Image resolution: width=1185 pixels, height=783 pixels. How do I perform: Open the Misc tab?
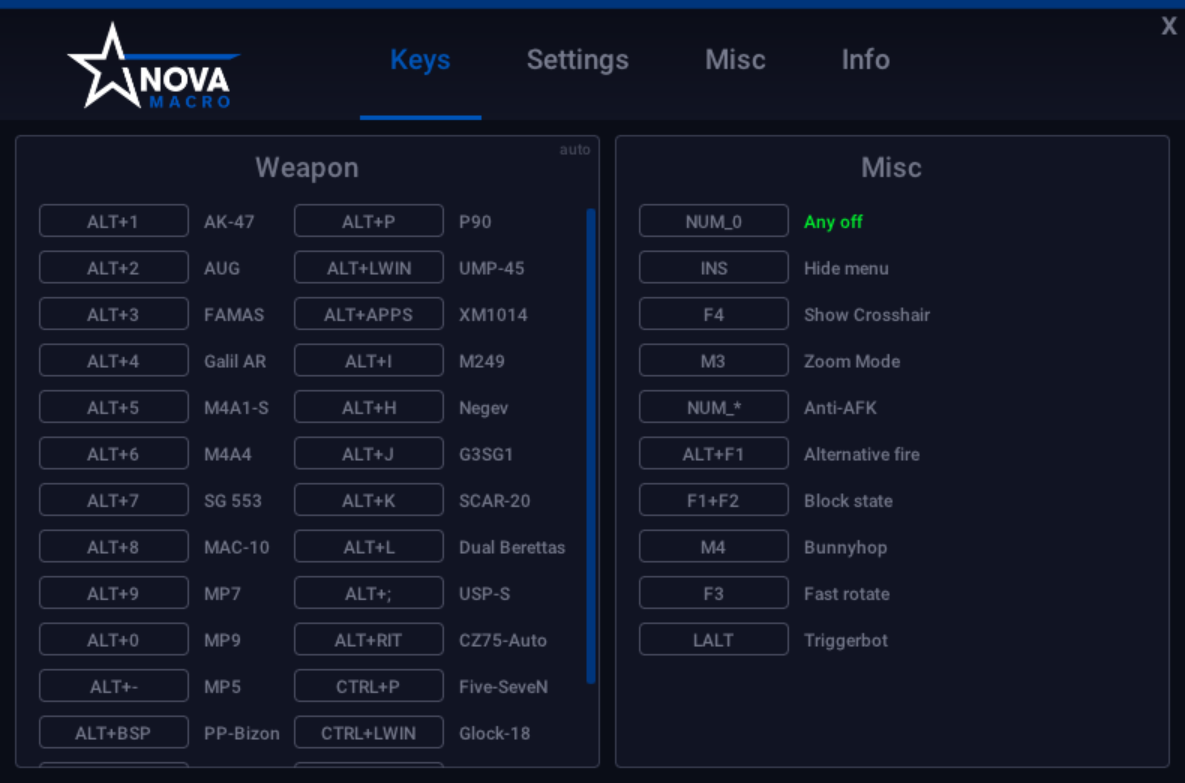[x=734, y=60]
